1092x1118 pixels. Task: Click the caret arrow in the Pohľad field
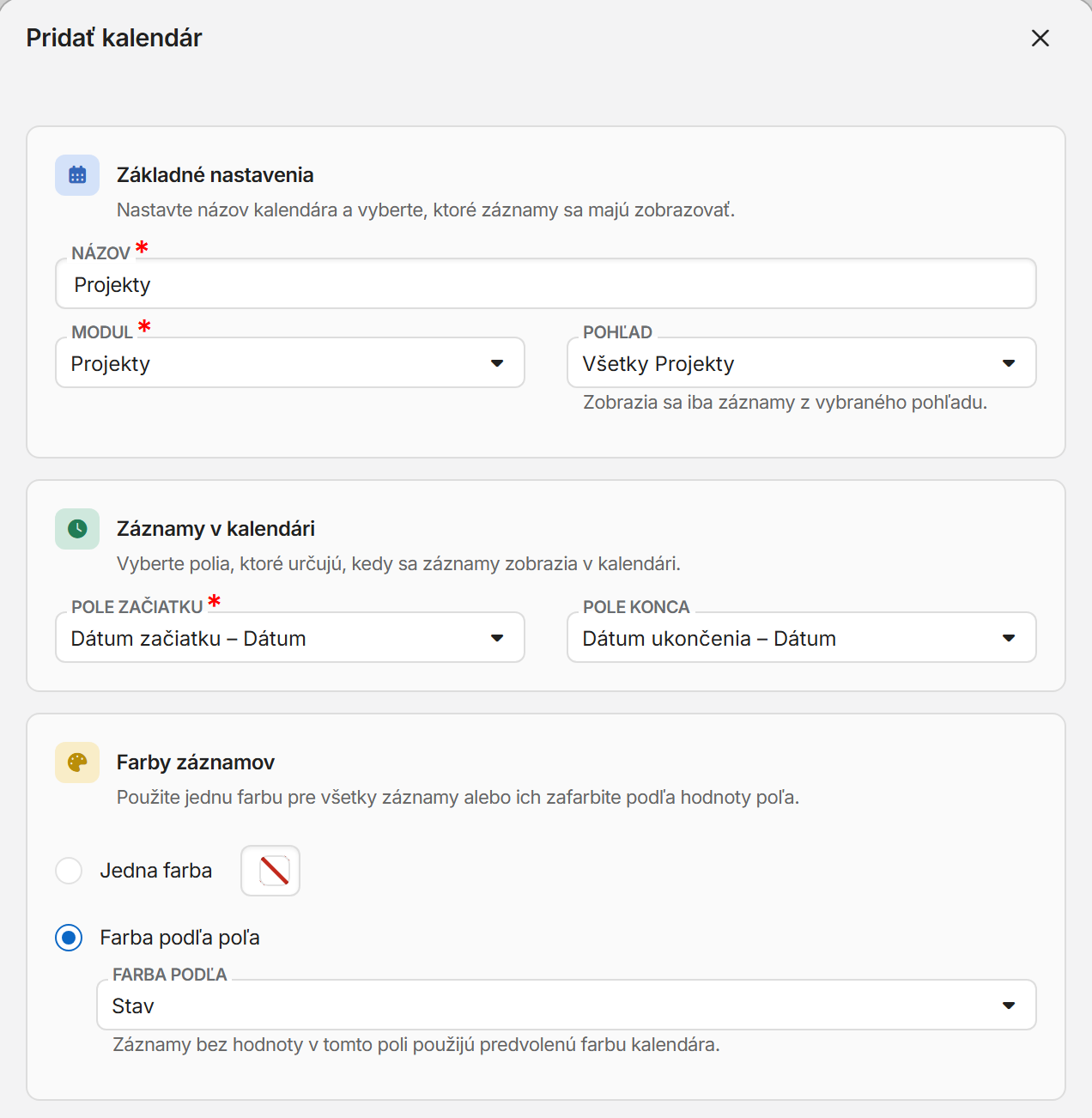1009,363
